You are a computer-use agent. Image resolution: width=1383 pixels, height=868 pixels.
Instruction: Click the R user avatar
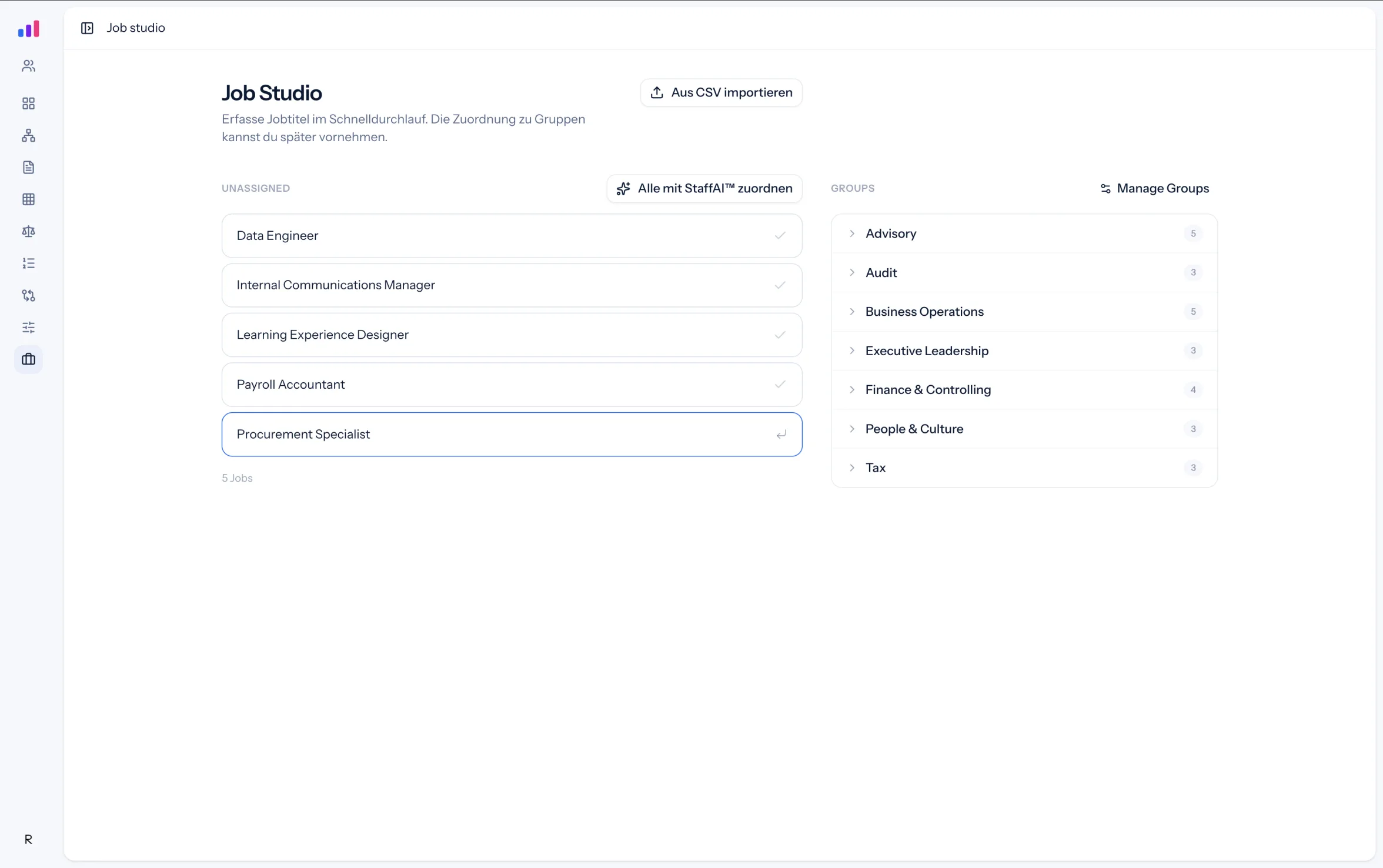point(28,840)
